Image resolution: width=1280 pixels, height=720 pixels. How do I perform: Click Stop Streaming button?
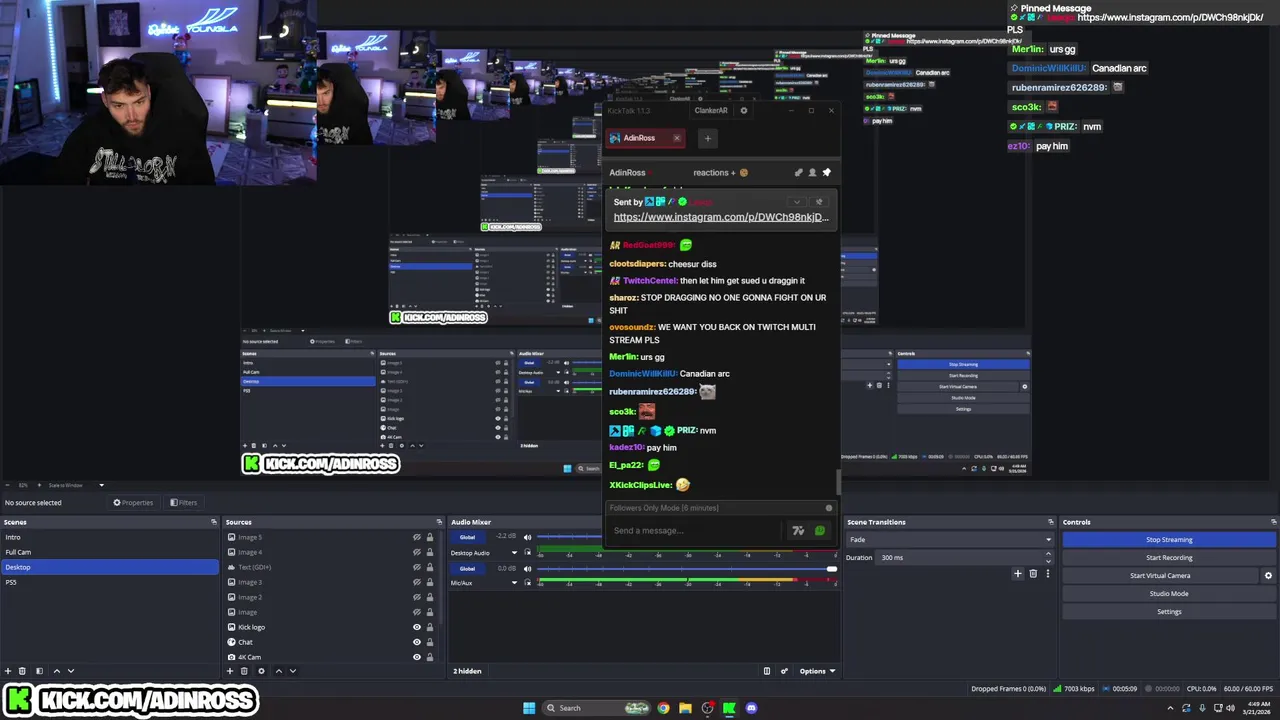click(x=1169, y=540)
